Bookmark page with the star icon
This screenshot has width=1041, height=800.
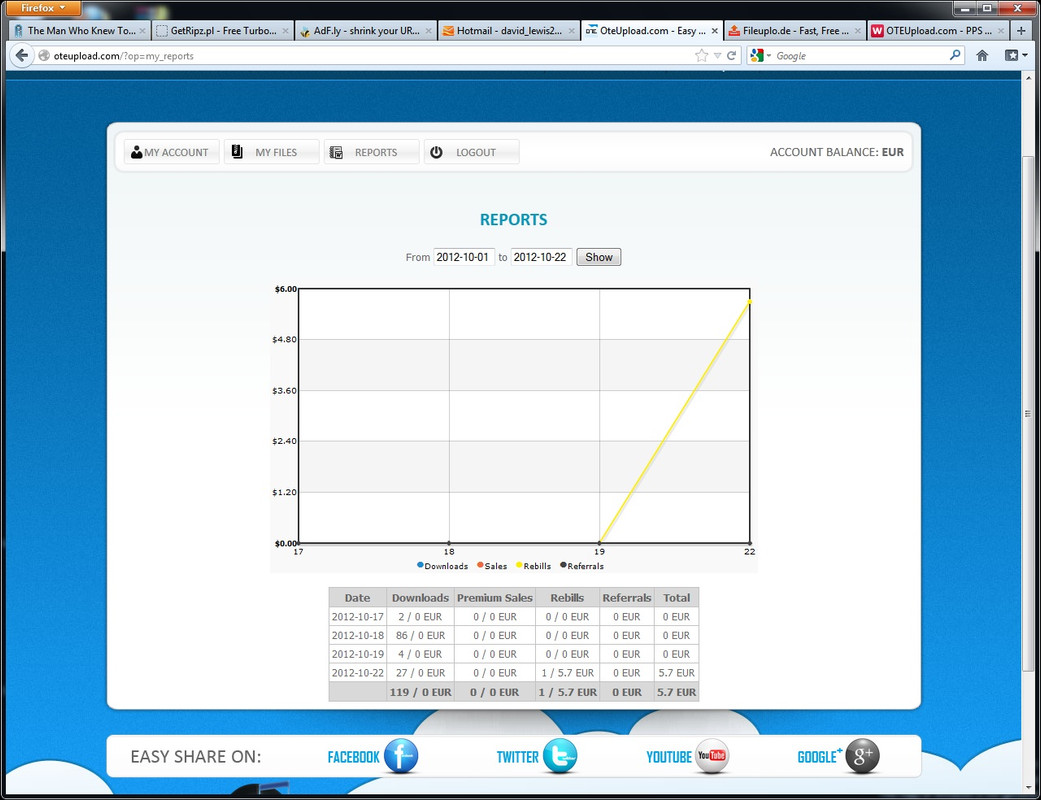[x=701, y=56]
